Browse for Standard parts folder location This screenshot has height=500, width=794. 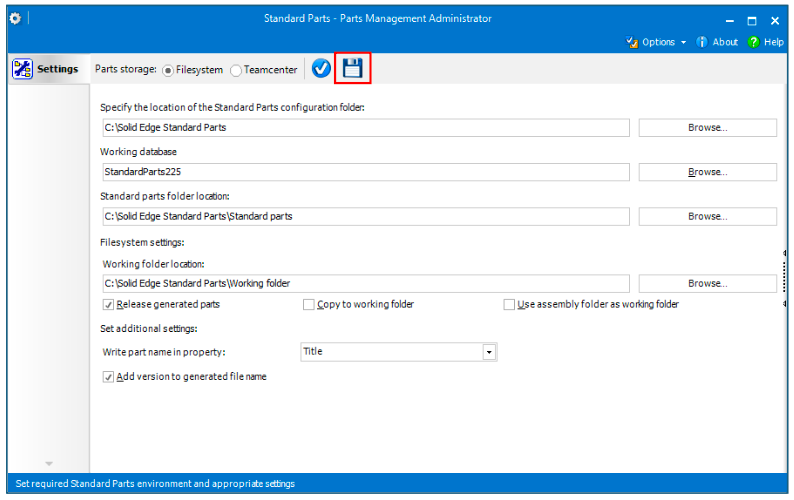(x=707, y=216)
